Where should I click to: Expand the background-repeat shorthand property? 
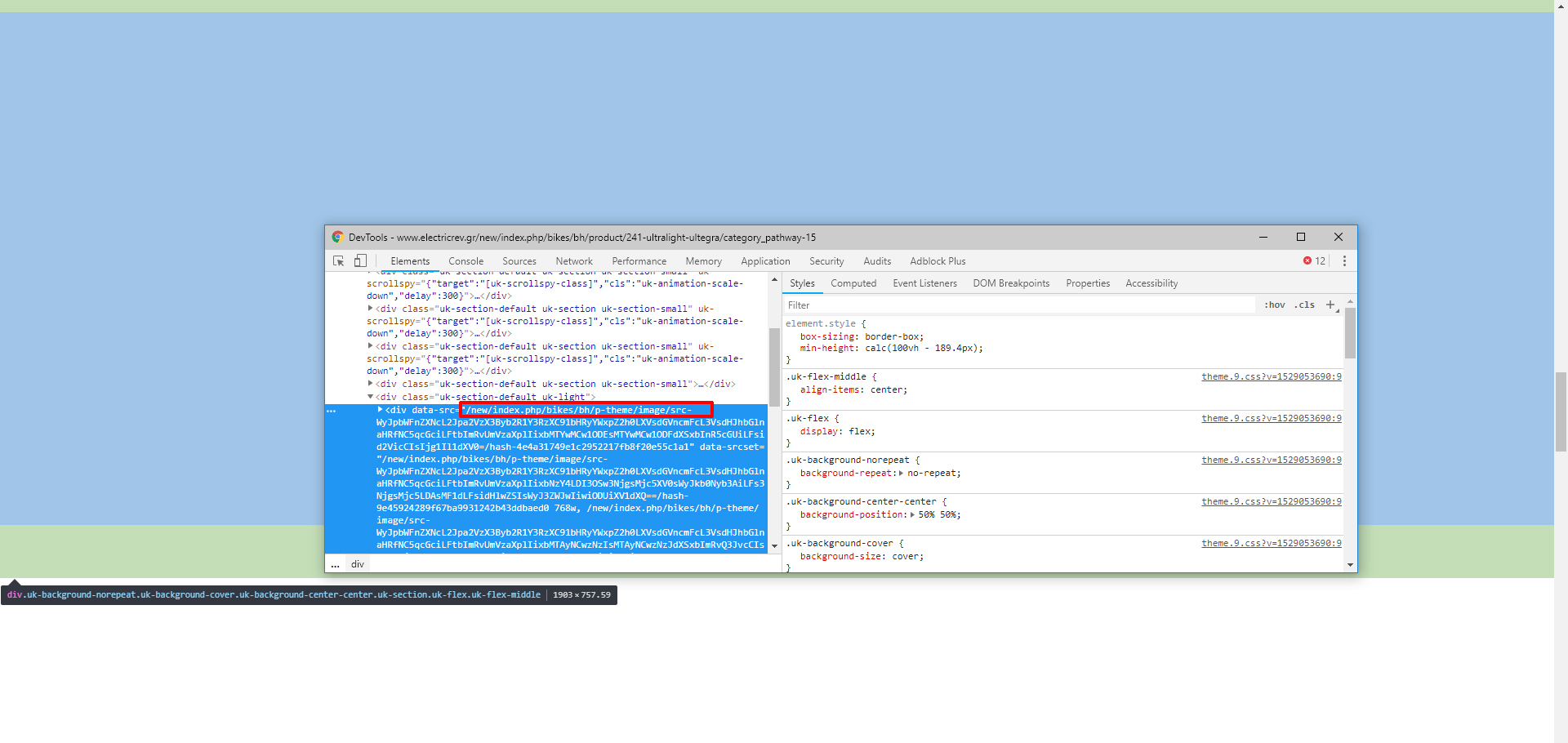click(901, 474)
